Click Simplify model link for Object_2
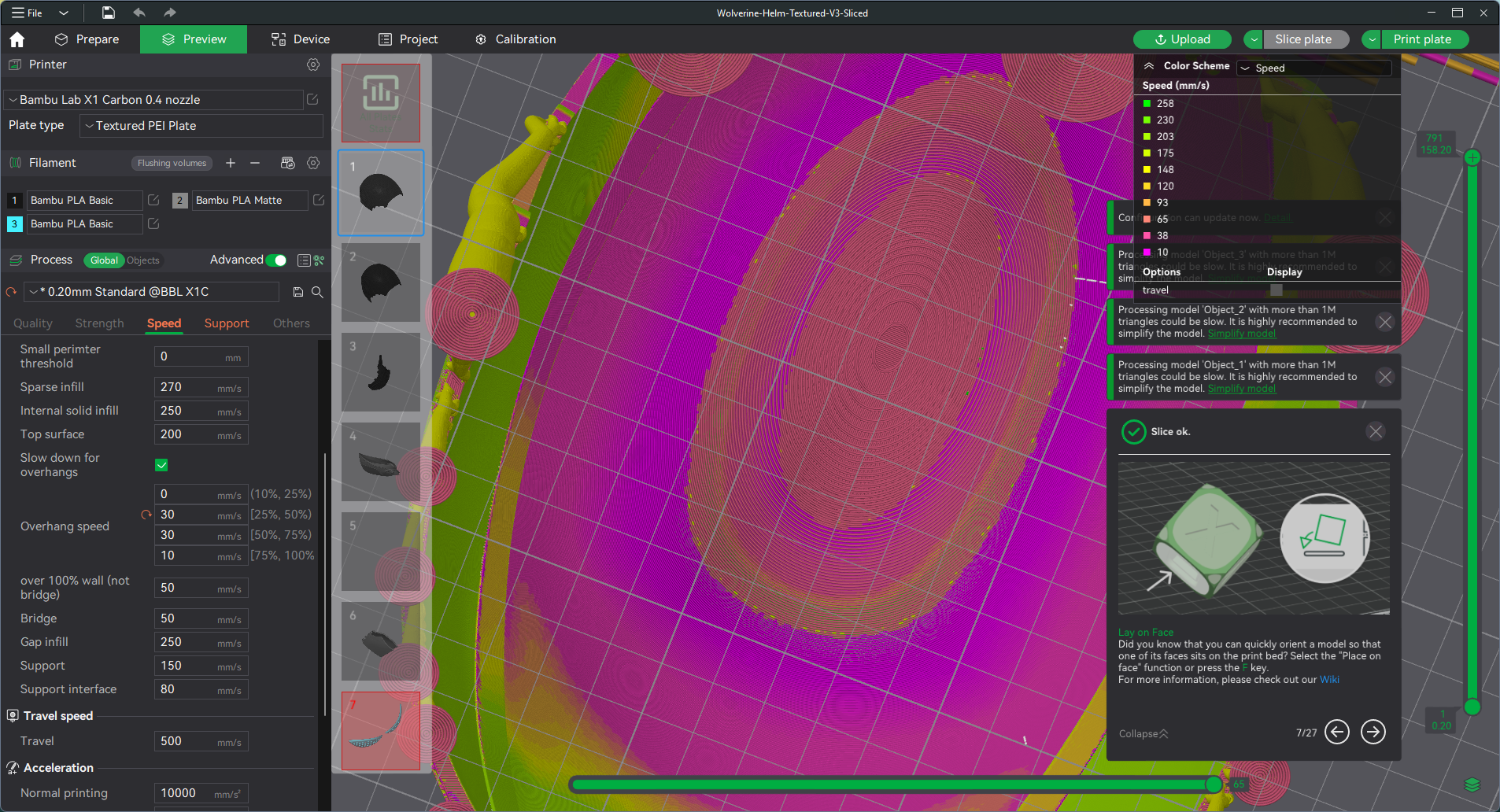The height and width of the screenshot is (812, 1500). tap(1242, 334)
